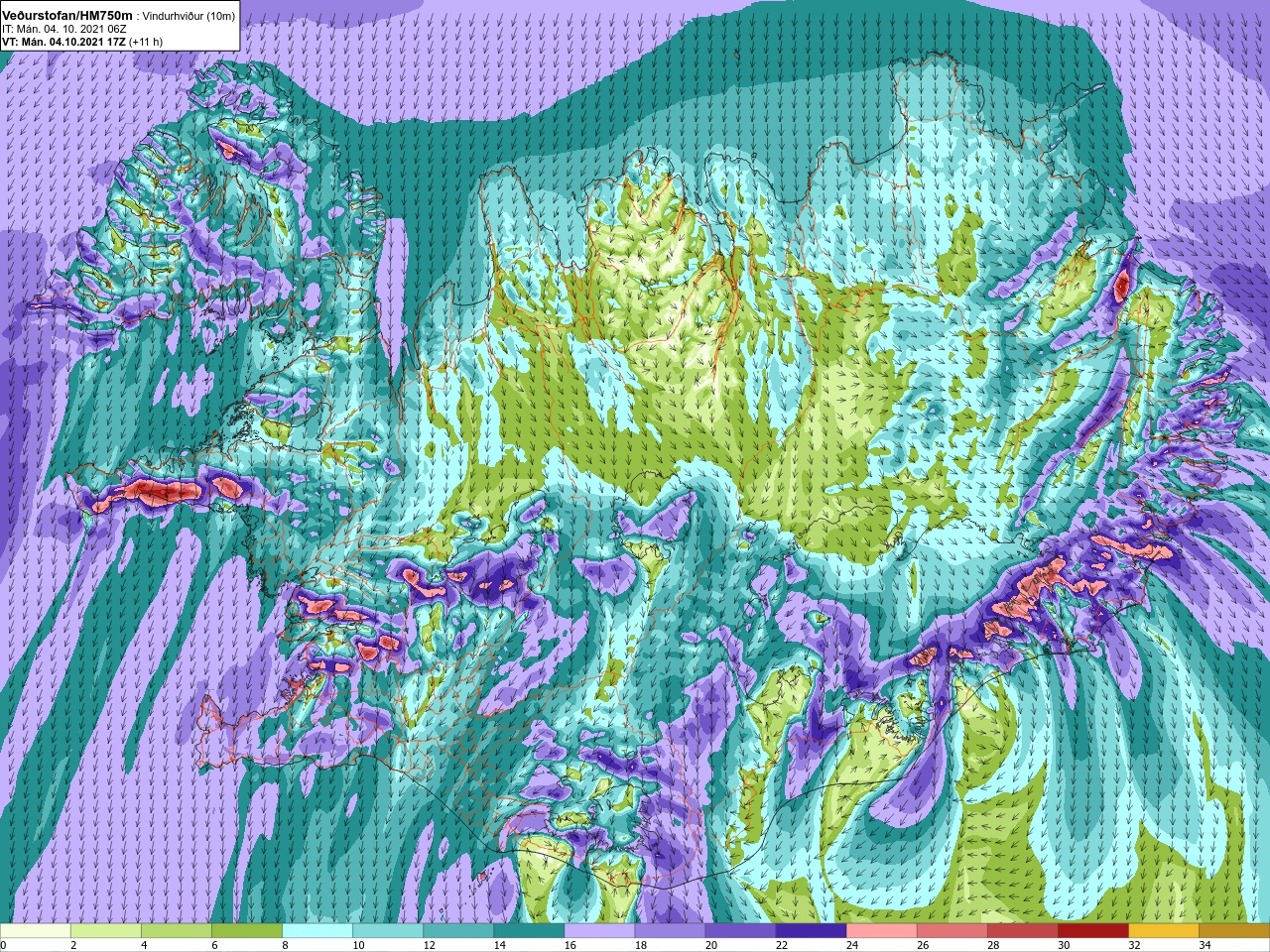Click the yellow-orange 32–34 legend swatch
Screen dimensions: 1270x952
click(x=1163, y=931)
